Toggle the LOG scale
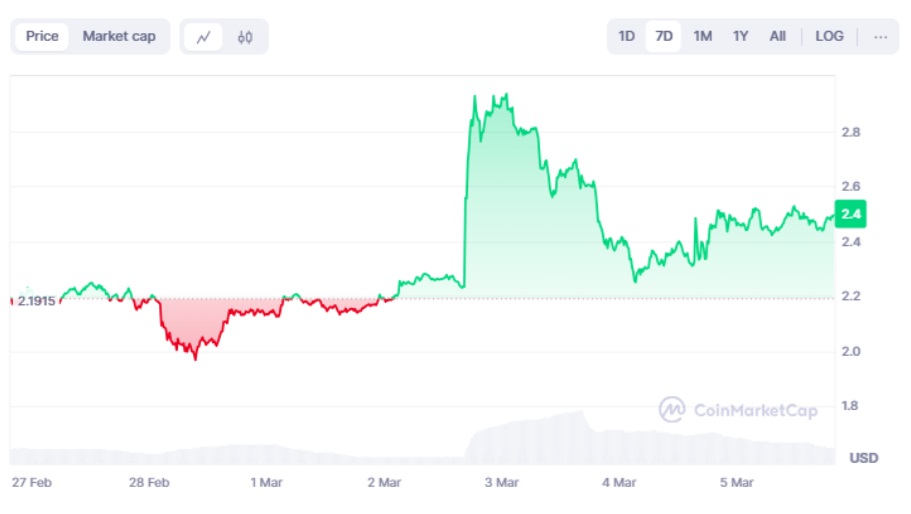Image resolution: width=911 pixels, height=514 pixels. (x=829, y=36)
